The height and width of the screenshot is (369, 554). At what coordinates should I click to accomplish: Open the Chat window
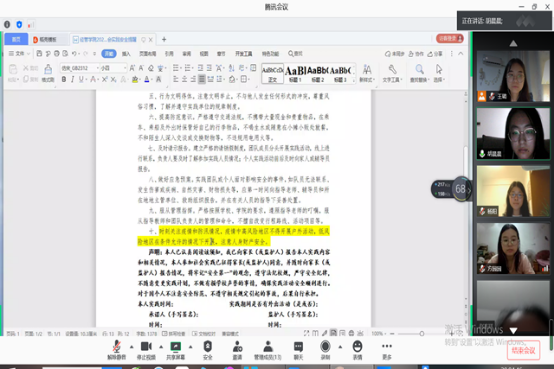click(299, 350)
